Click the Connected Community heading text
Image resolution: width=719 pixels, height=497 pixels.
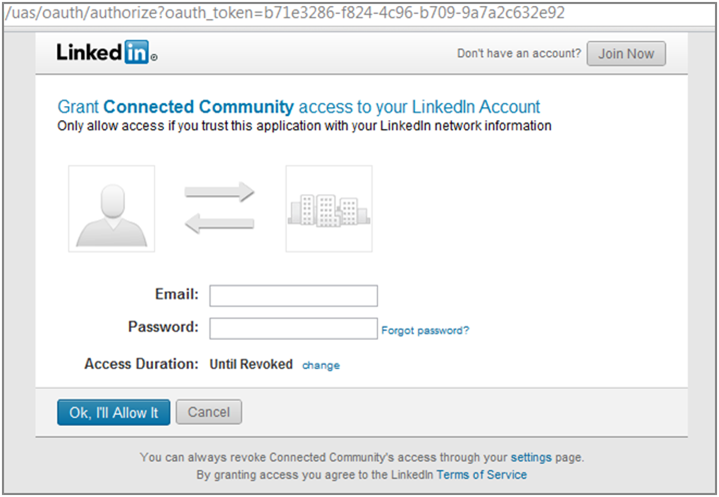coord(199,107)
